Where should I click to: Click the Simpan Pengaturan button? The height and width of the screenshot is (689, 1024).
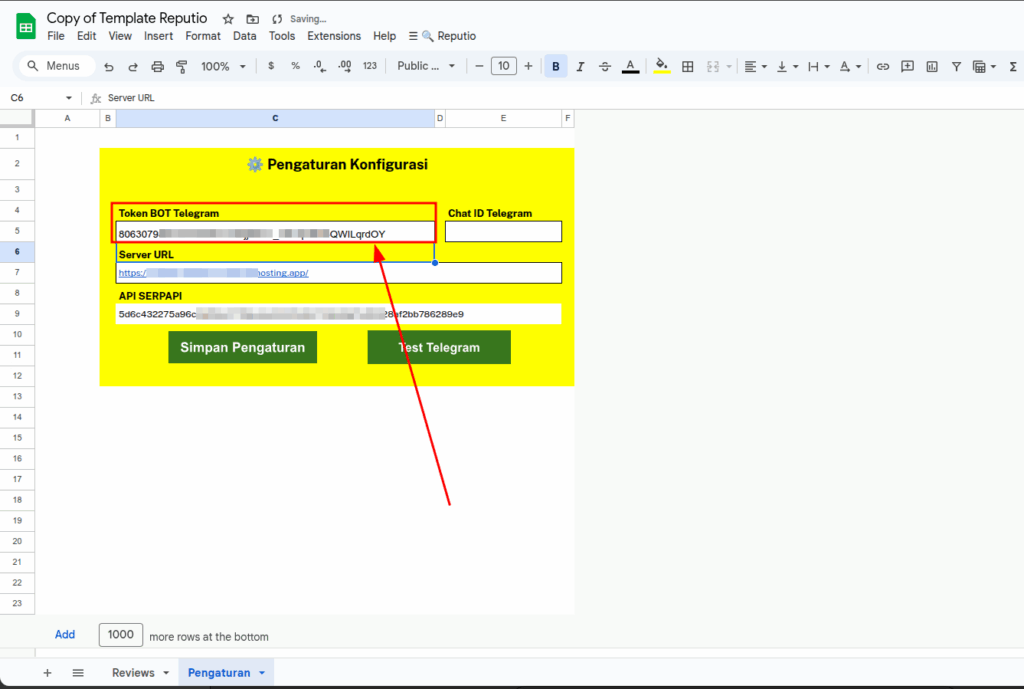[243, 348]
